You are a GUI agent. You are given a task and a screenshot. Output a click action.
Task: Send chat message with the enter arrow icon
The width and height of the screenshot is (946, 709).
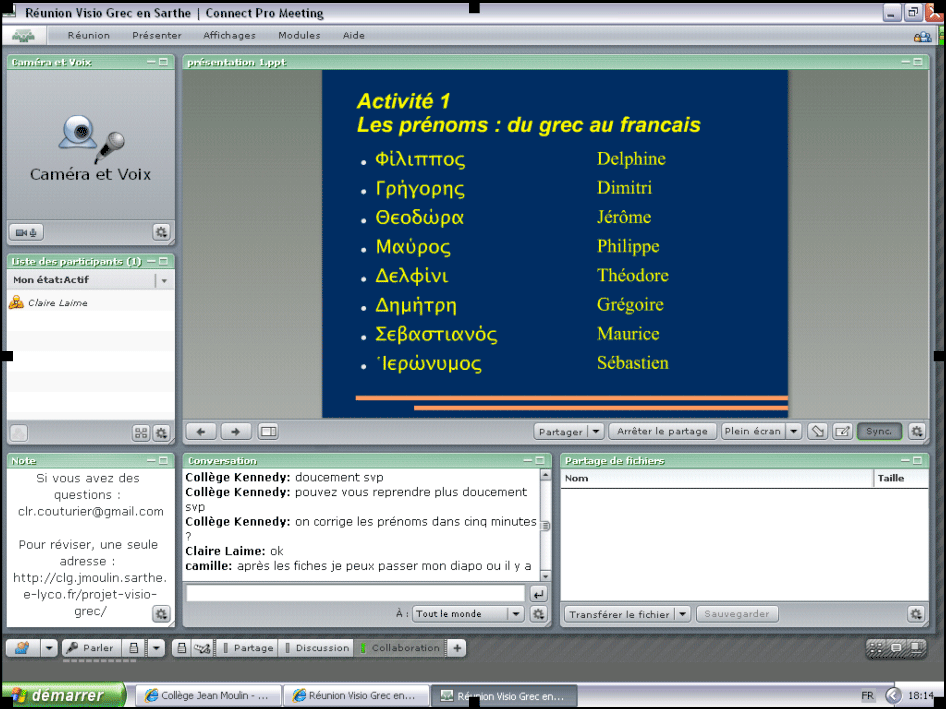538,594
